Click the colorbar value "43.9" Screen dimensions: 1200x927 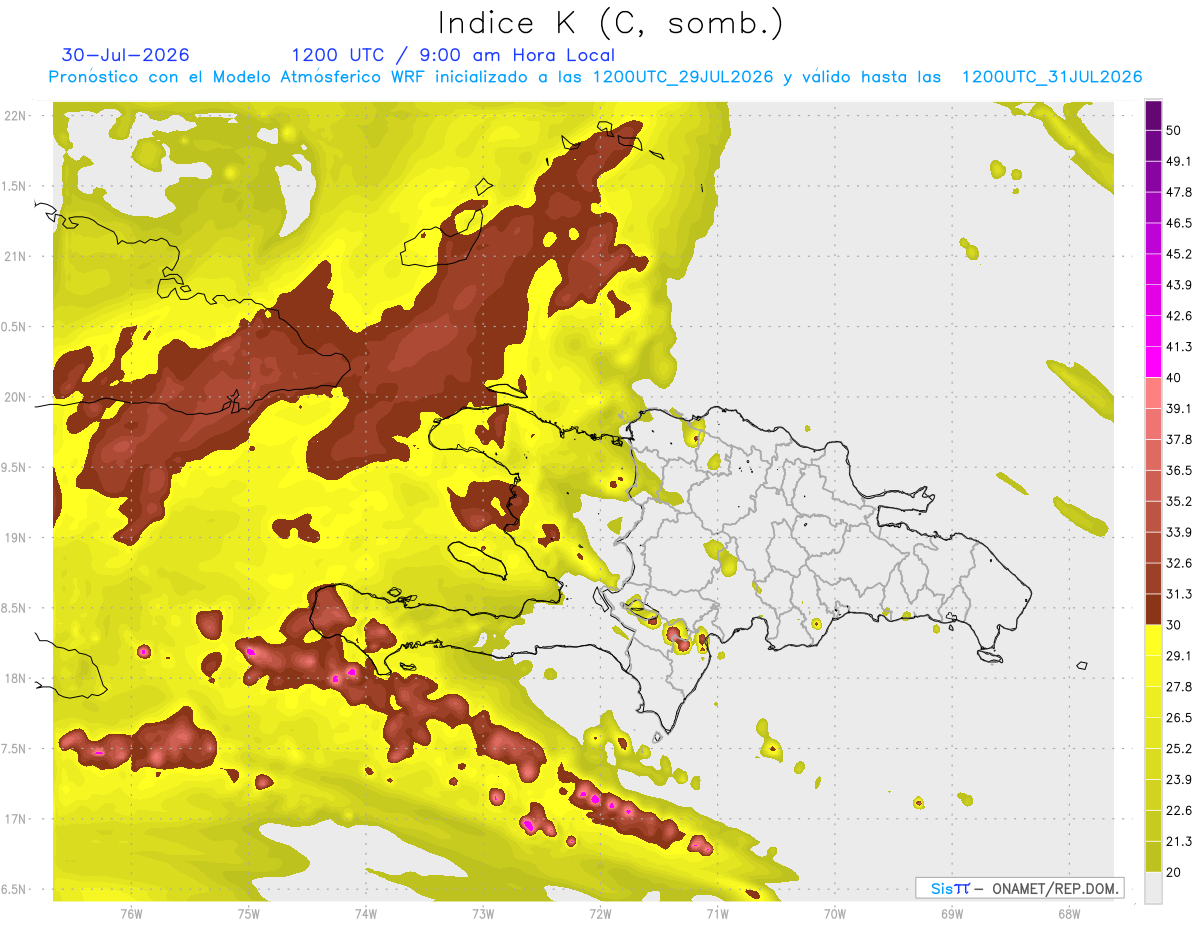[x=1179, y=285]
